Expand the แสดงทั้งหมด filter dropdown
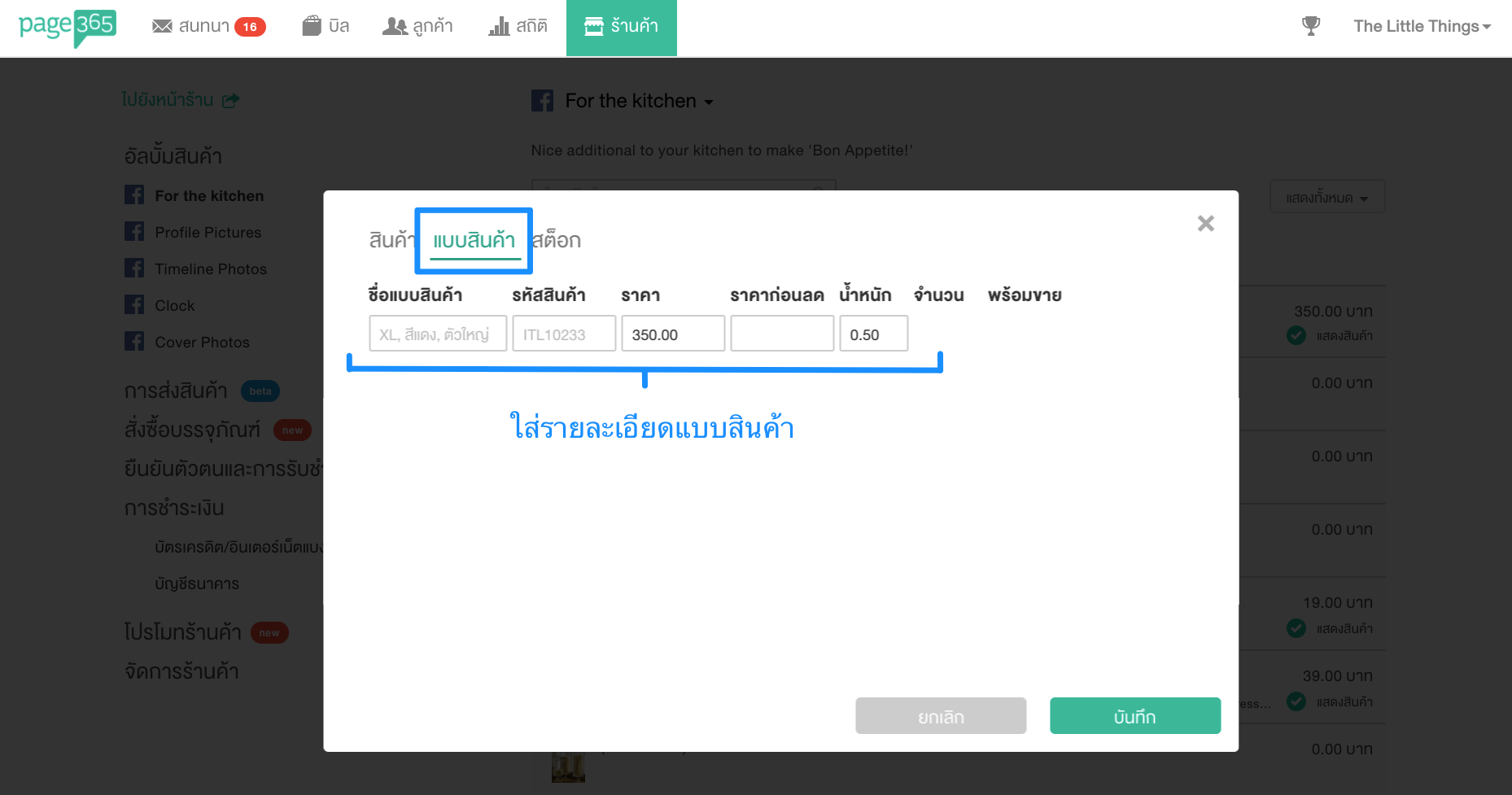The width and height of the screenshot is (1512, 795). coord(1327,197)
